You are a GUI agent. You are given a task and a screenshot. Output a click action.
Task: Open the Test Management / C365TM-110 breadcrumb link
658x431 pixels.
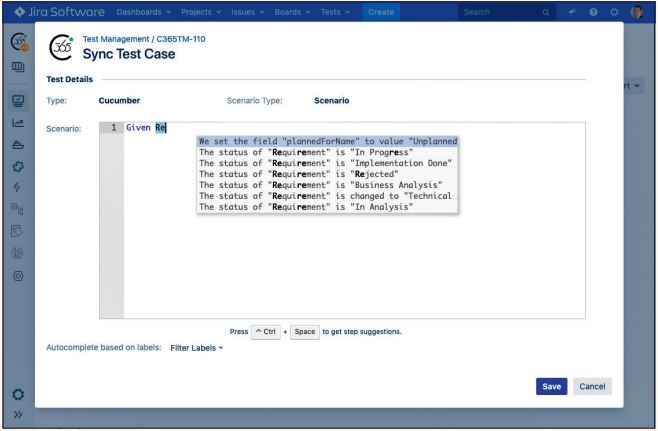(x=150, y=38)
